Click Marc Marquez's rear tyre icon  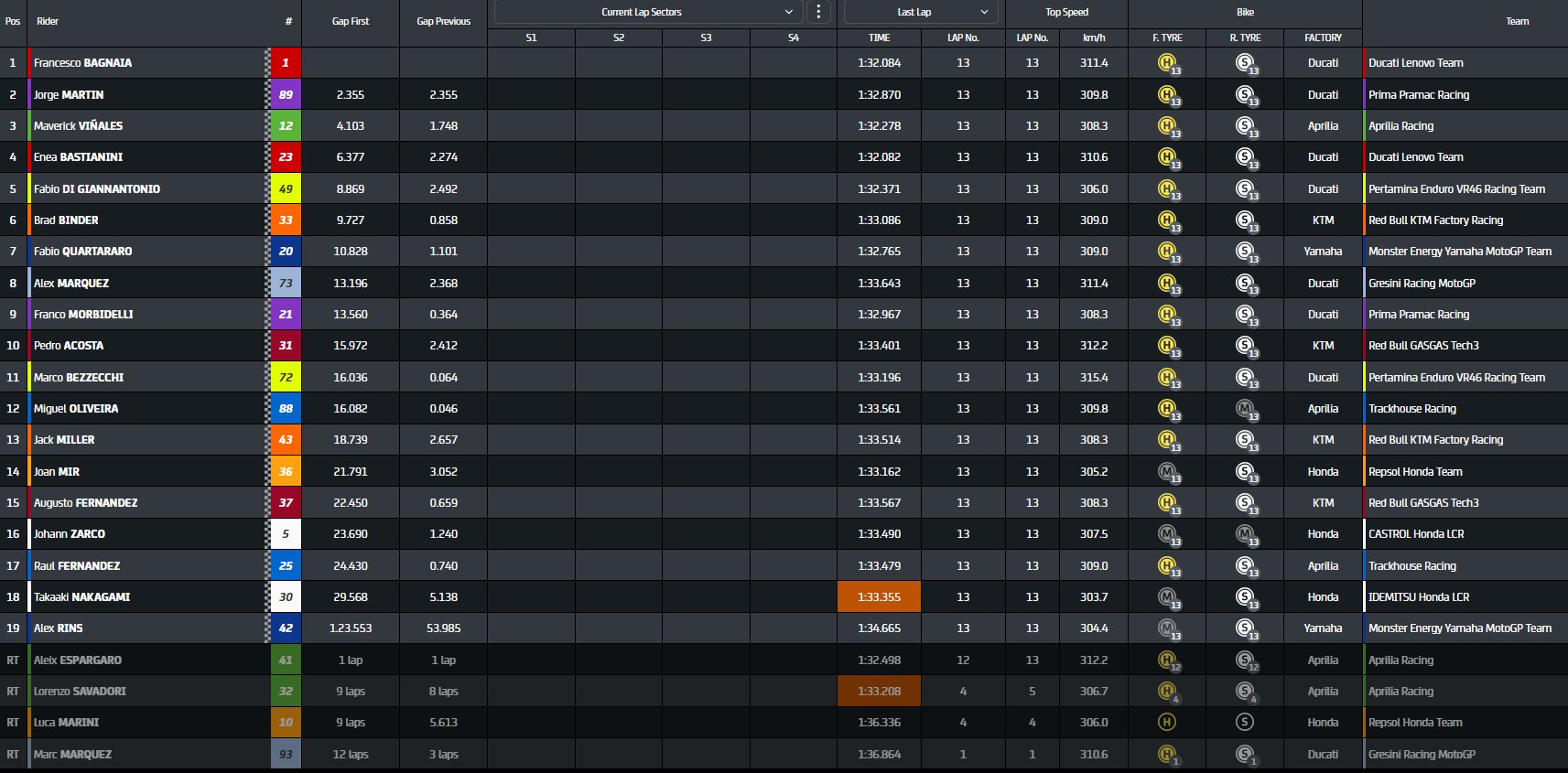(x=1244, y=754)
